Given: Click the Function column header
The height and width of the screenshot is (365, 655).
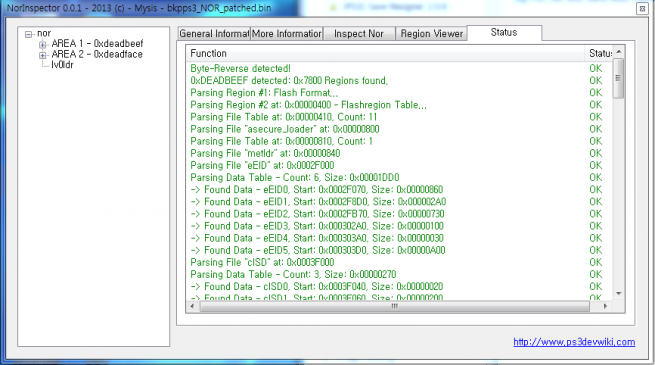Looking at the screenshot, I should pyautogui.click(x=385, y=53).
